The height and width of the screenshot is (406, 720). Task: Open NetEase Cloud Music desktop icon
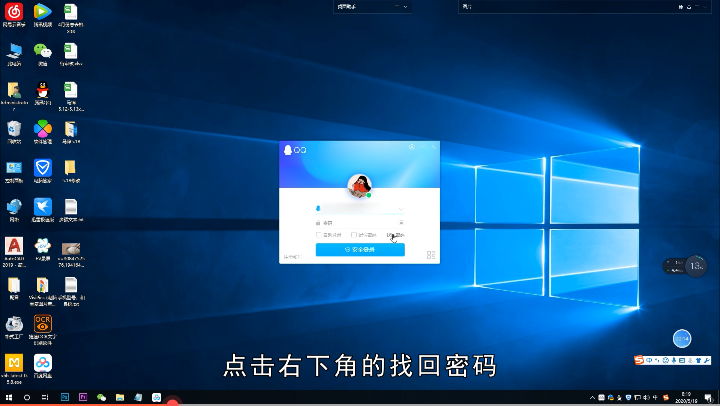pyautogui.click(x=14, y=13)
